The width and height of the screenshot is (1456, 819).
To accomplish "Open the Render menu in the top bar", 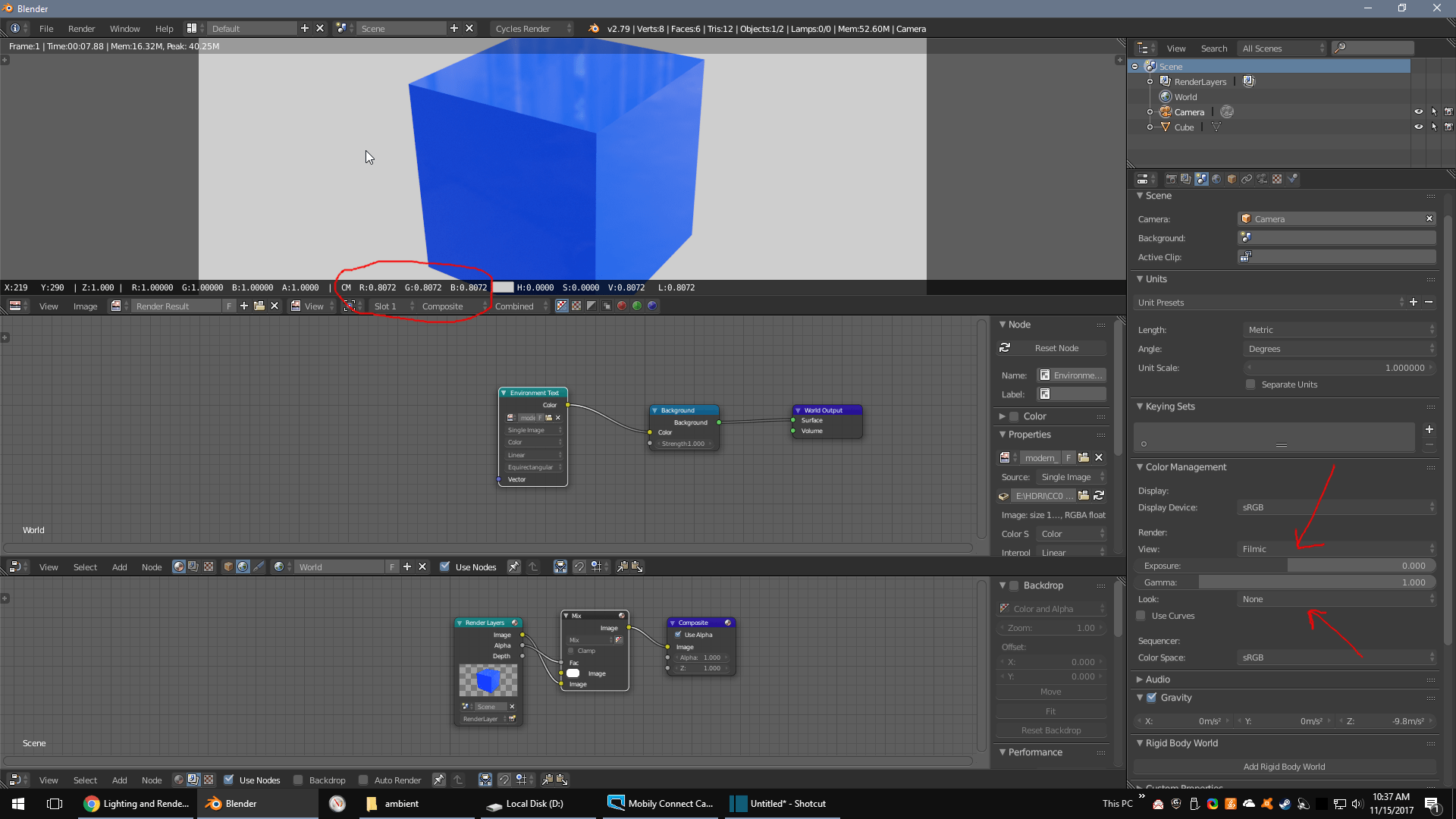I will 81,29.
